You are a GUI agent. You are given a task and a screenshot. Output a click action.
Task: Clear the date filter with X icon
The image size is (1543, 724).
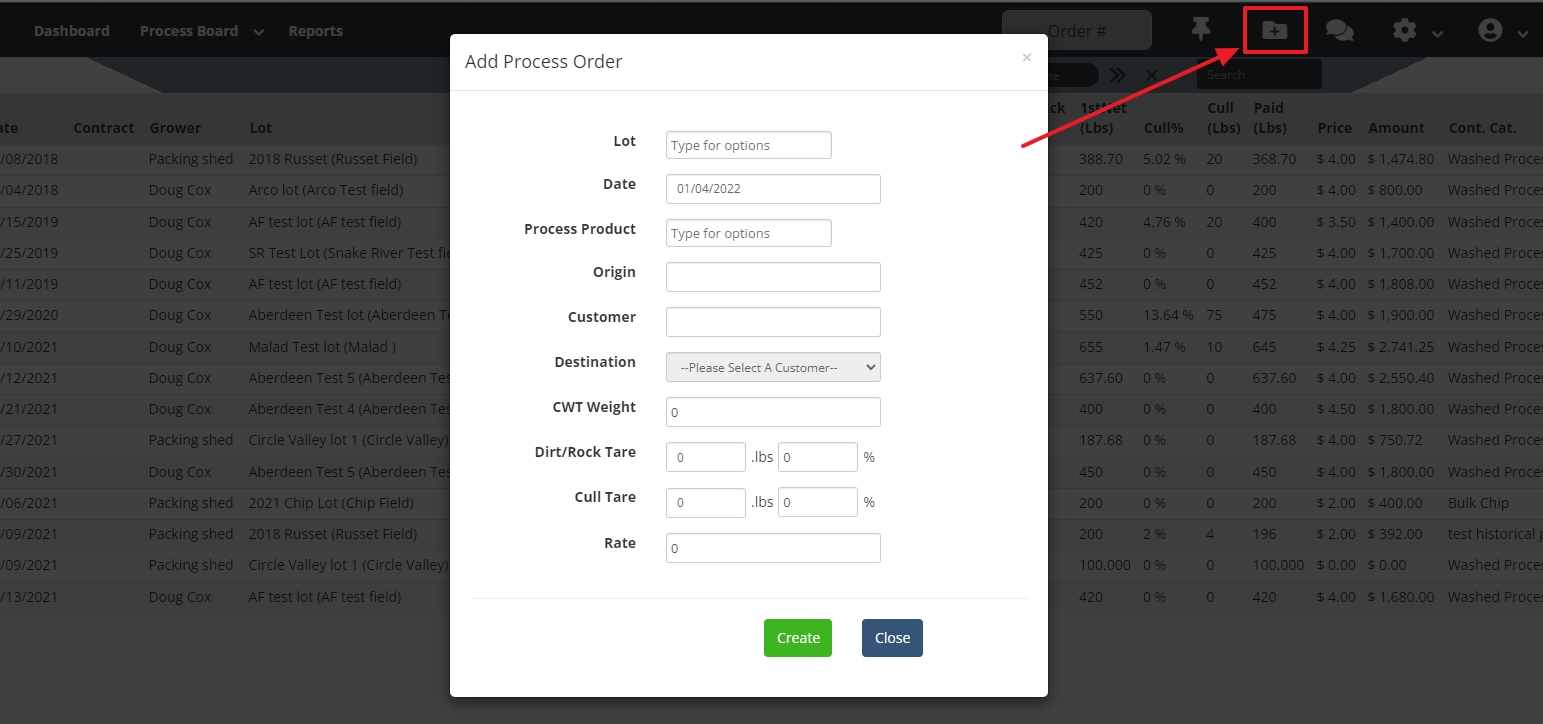coord(1151,75)
